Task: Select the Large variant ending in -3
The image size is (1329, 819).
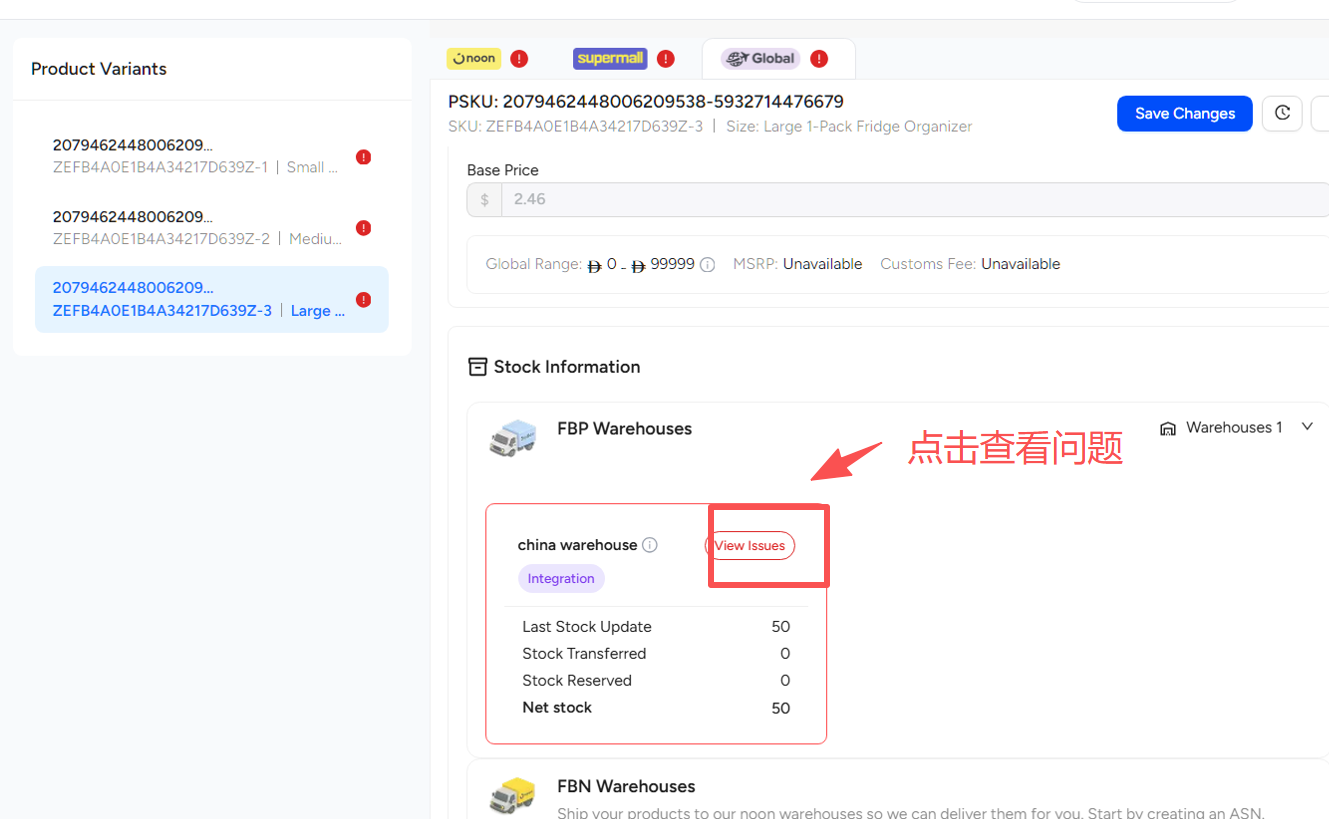Action: pos(212,299)
